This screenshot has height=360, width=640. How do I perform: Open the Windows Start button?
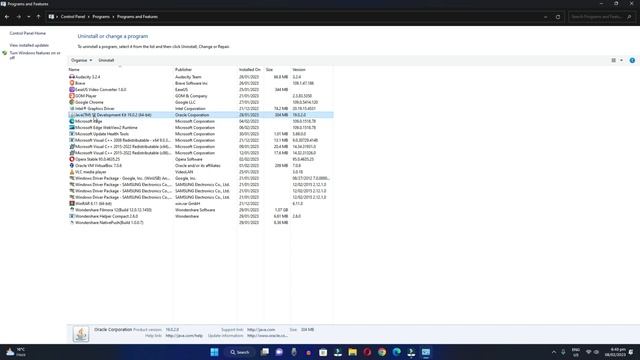214,352
